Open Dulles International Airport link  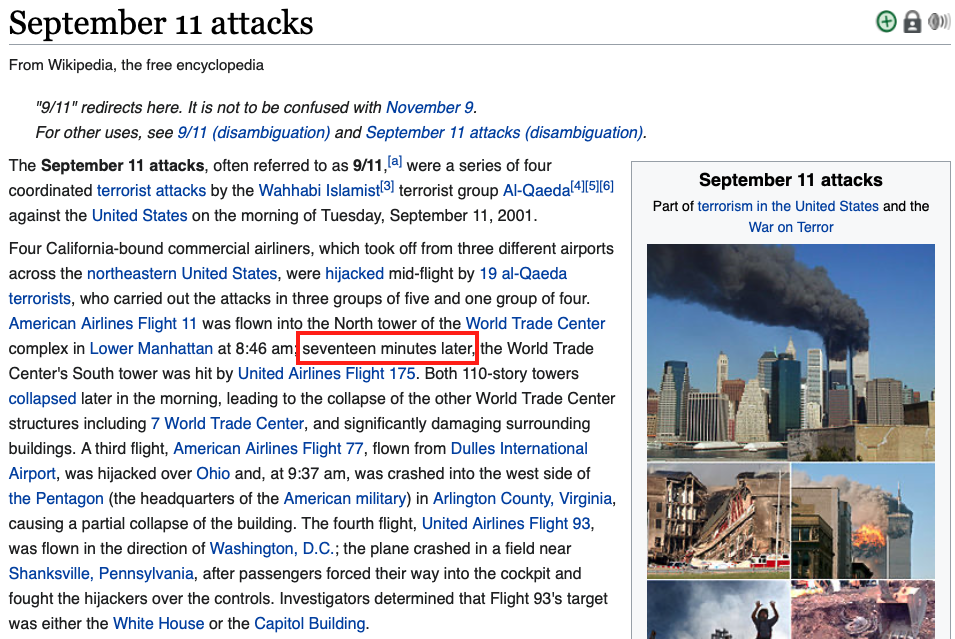tap(519, 448)
